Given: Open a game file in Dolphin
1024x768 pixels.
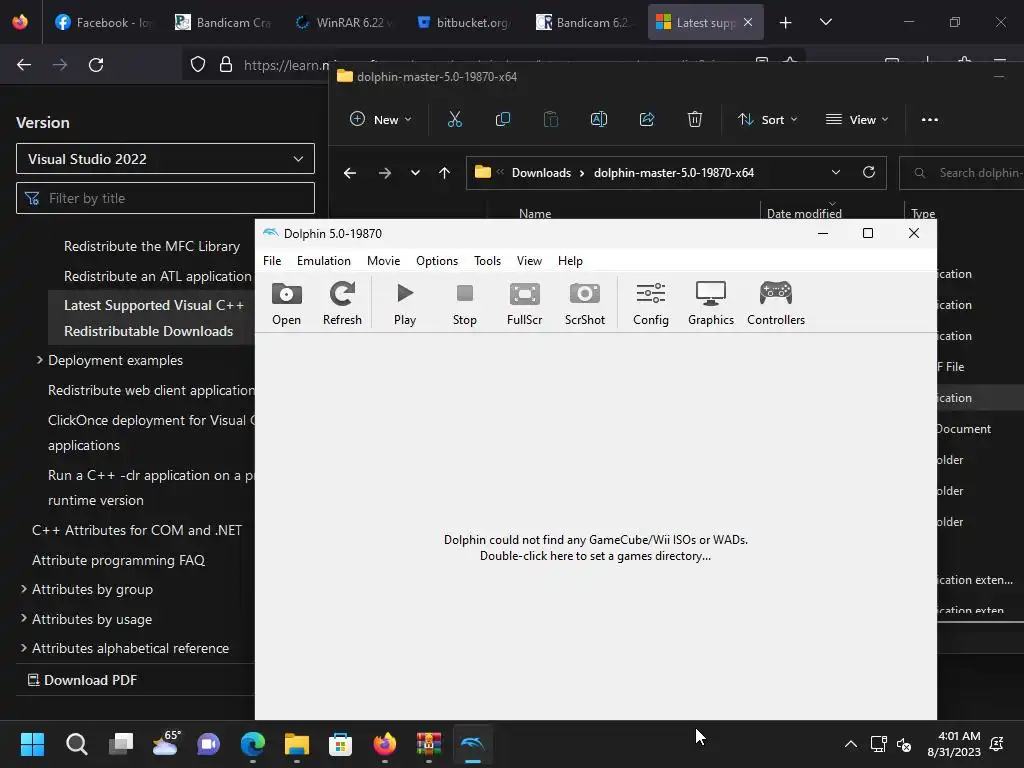Looking at the screenshot, I should [287, 304].
